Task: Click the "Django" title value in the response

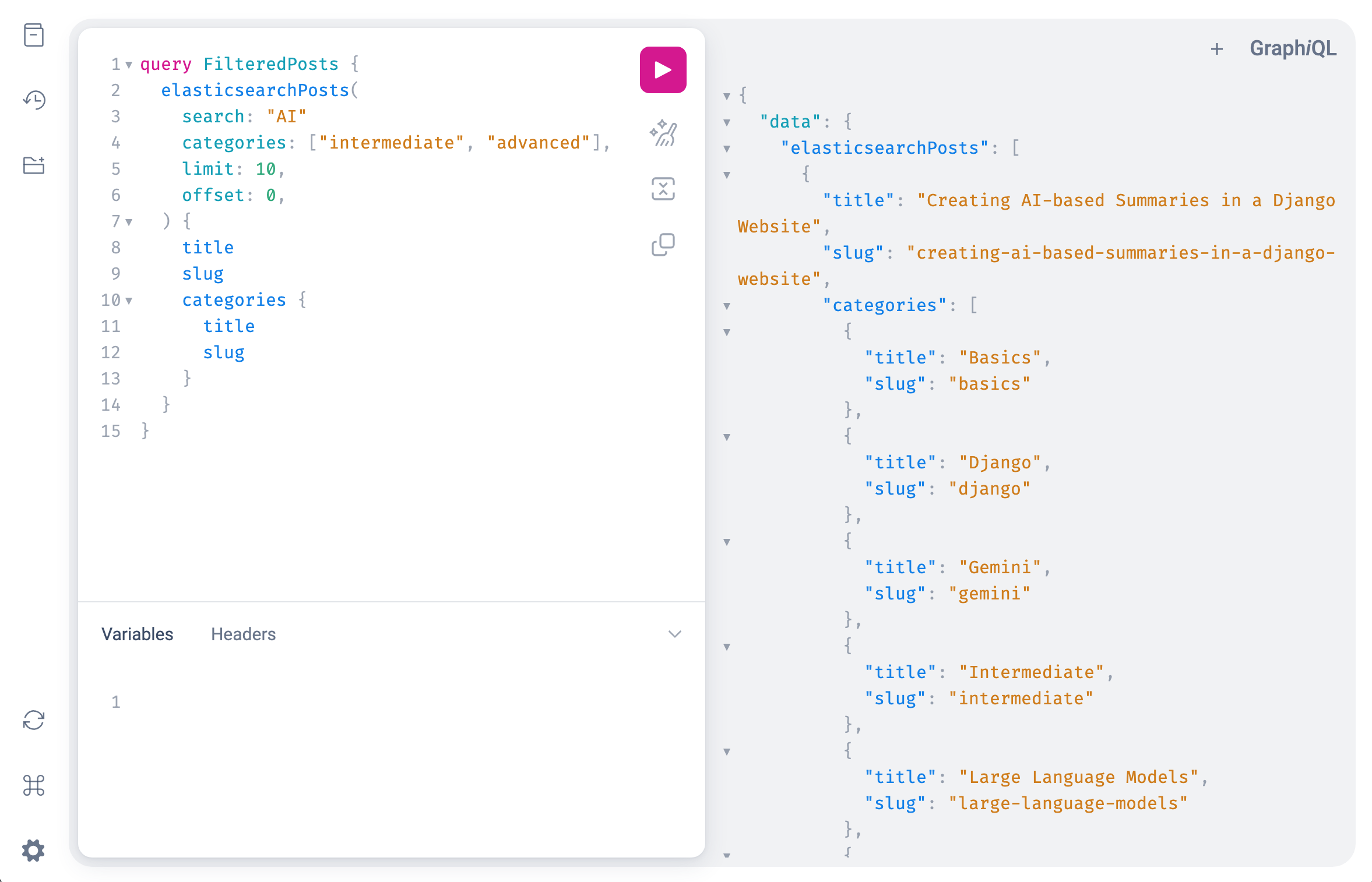Action: (1000, 463)
